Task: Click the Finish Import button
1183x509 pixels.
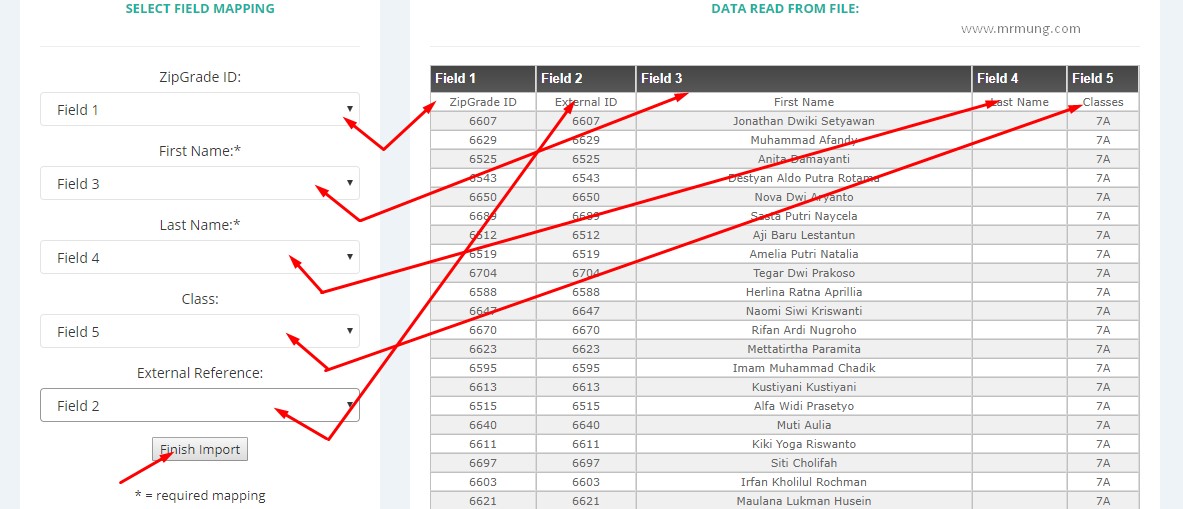Action: (x=200, y=449)
